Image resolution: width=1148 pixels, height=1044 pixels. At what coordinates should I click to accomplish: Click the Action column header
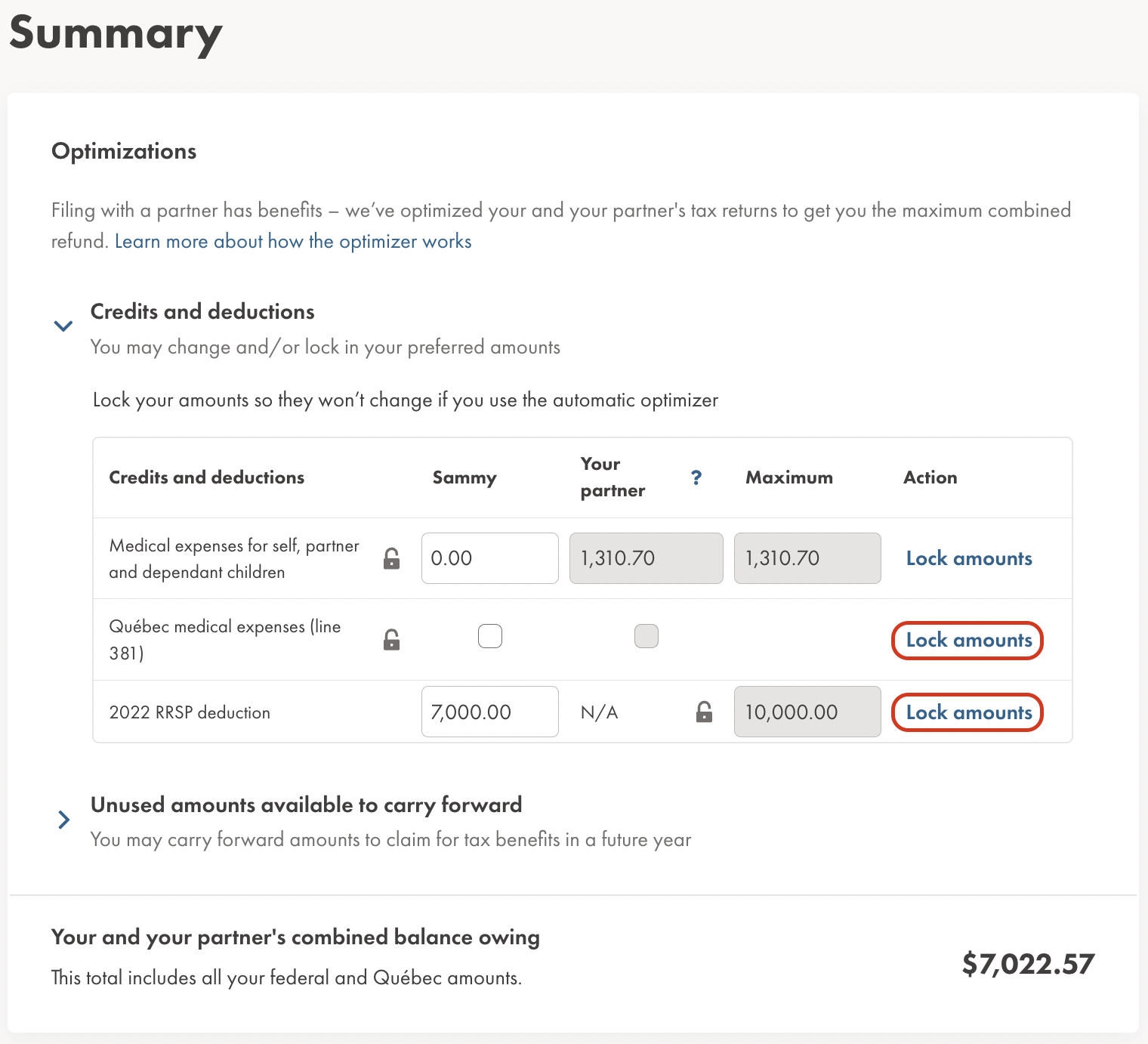coord(930,477)
